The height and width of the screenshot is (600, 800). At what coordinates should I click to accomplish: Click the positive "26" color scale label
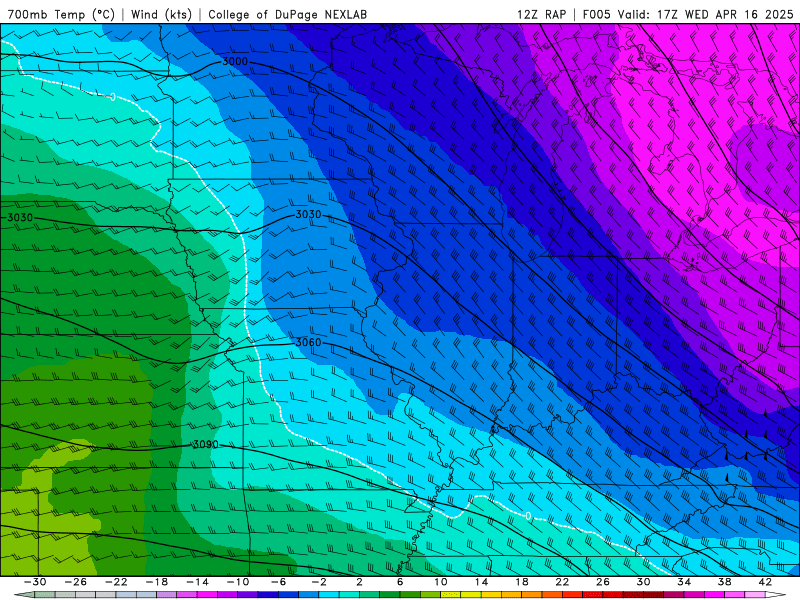pyautogui.click(x=603, y=582)
